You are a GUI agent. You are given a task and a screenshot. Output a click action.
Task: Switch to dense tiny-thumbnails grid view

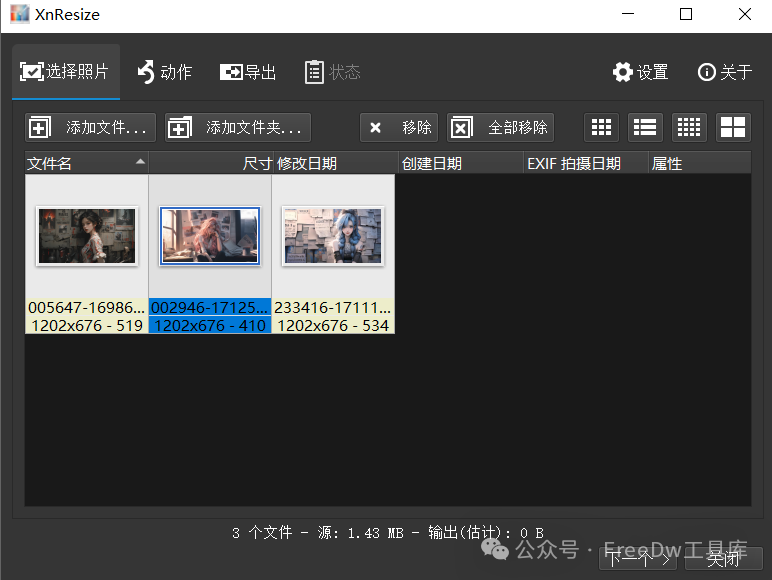[689, 128]
